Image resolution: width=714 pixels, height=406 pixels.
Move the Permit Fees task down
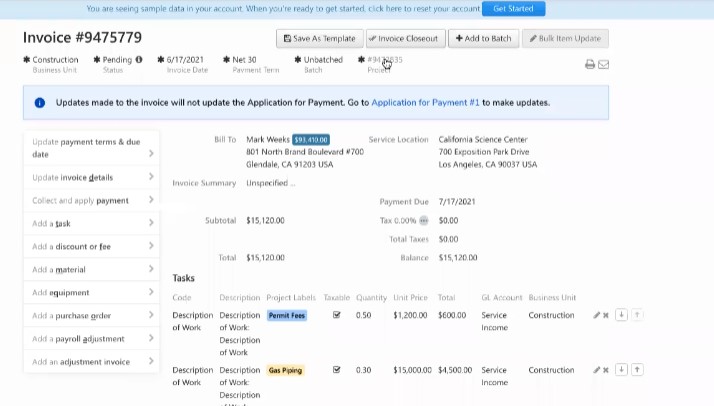click(621, 315)
